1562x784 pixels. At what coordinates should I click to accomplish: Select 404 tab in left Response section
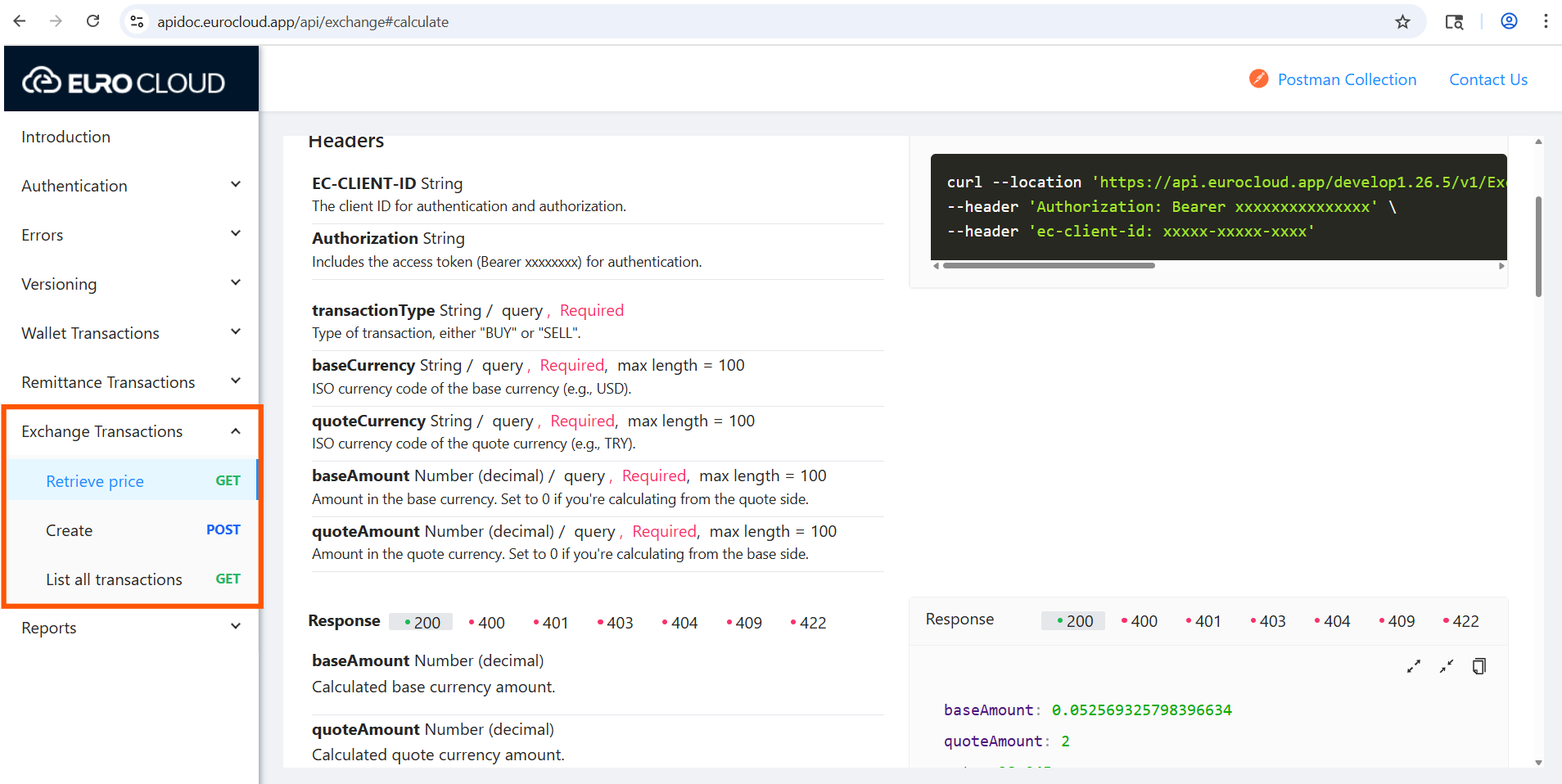[x=679, y=623]
